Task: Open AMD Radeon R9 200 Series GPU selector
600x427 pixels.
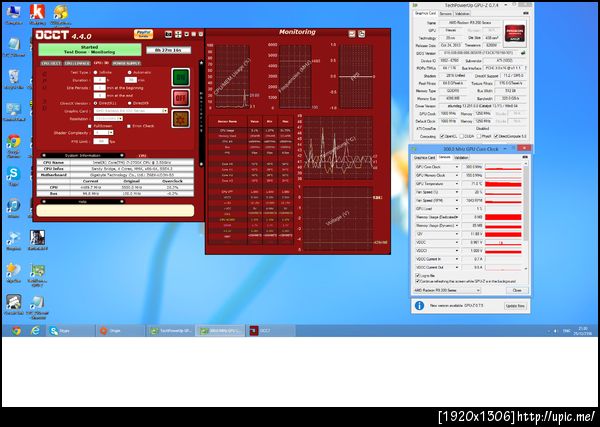Action: (x=447, y=290)
